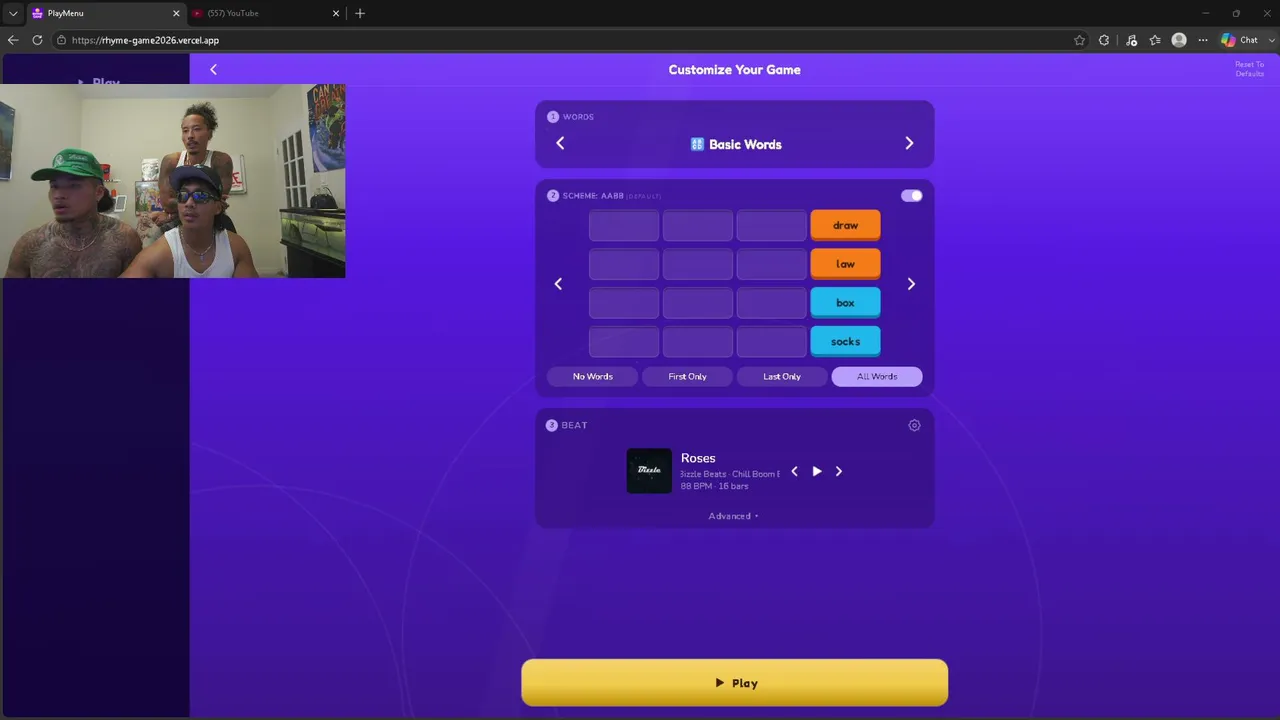The height and width of the screenshot is (720, 1280).
Task: Open the media control music icon
Action: pos(1131,40)
